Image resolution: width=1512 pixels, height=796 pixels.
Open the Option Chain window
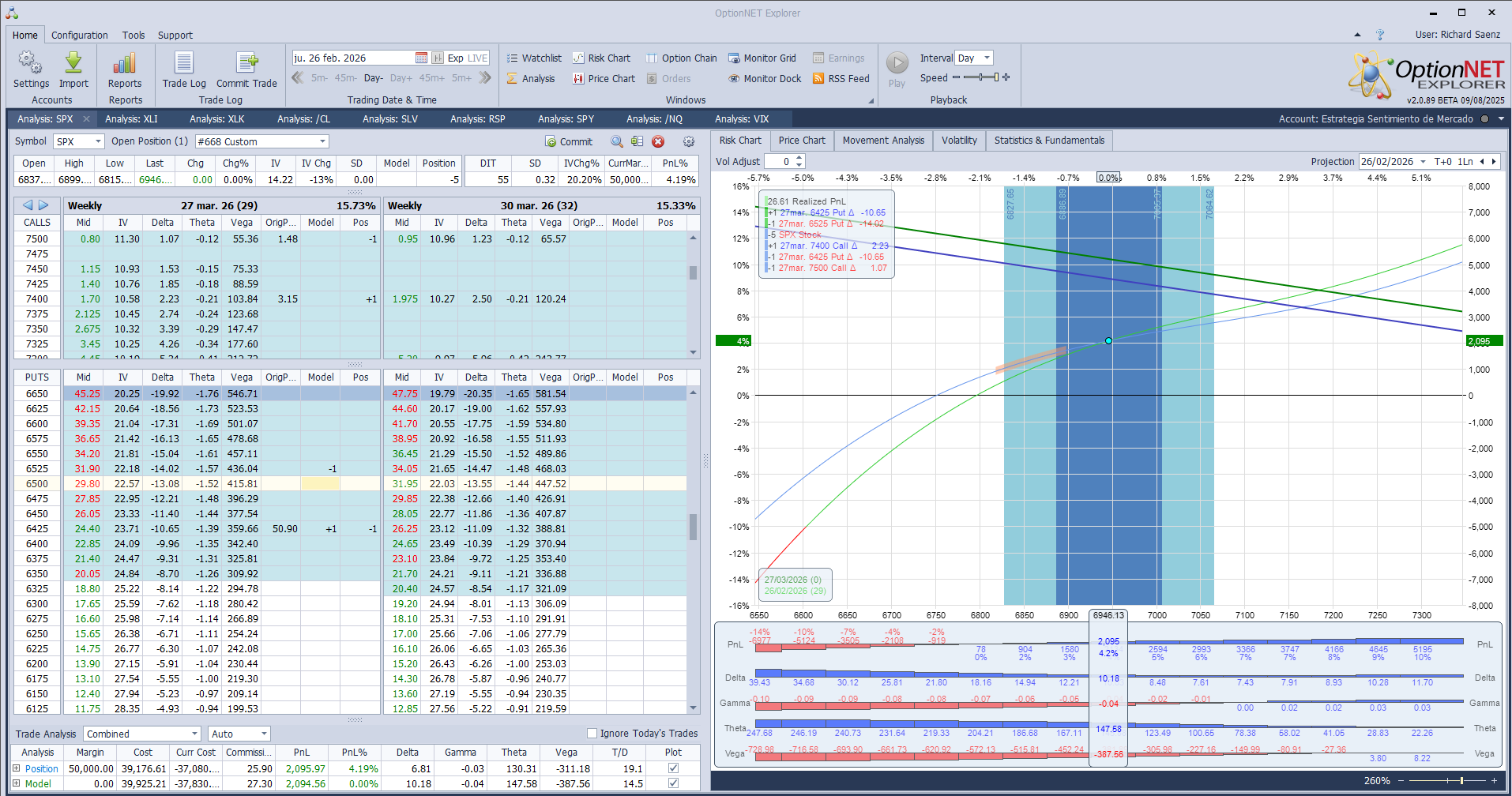[x=682, y=58]
